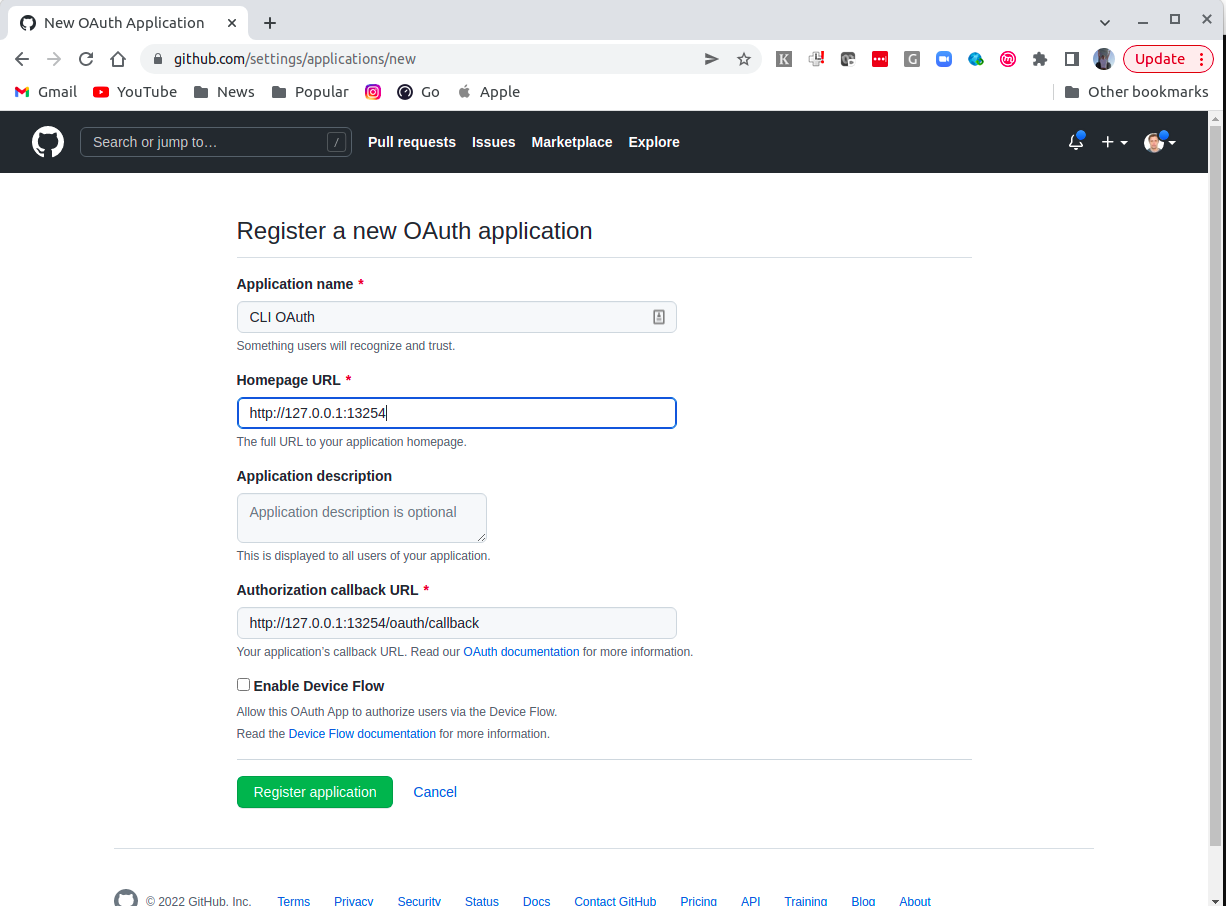Go to the browser home icon
This screenshot has width=1226, height=906.
118,59
